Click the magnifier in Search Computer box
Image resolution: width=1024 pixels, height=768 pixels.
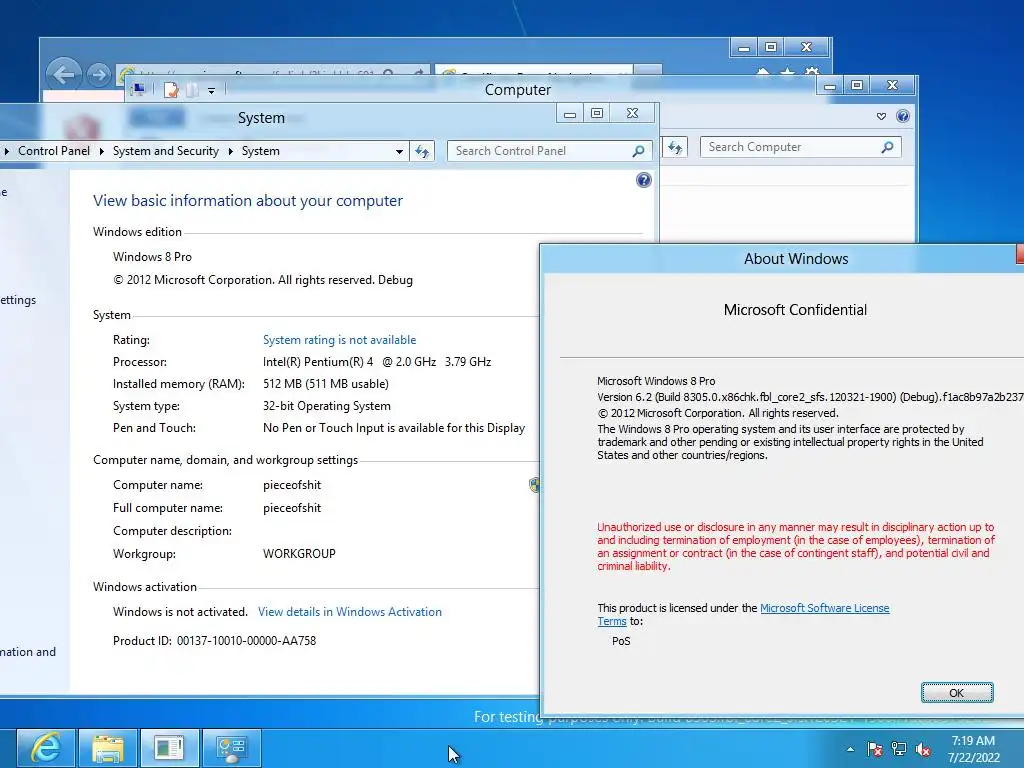887,147
